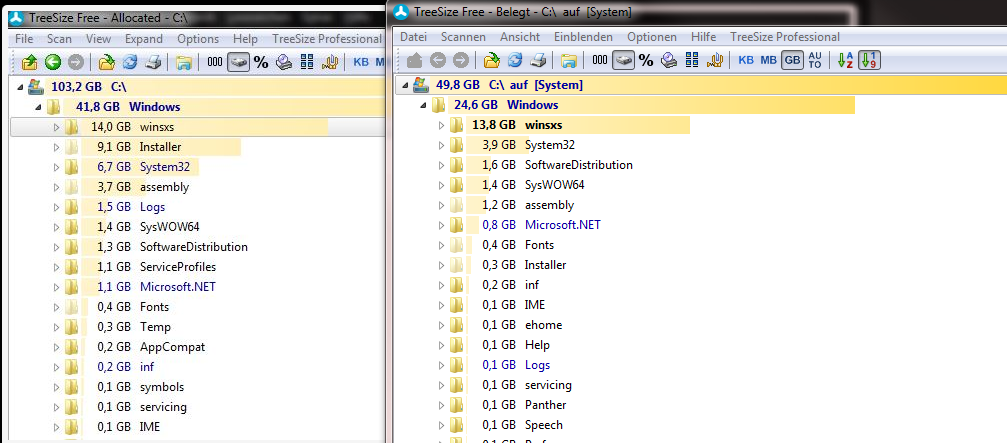Click the C:\ drive icon in Belegt window tree

(x=421, y=85)
